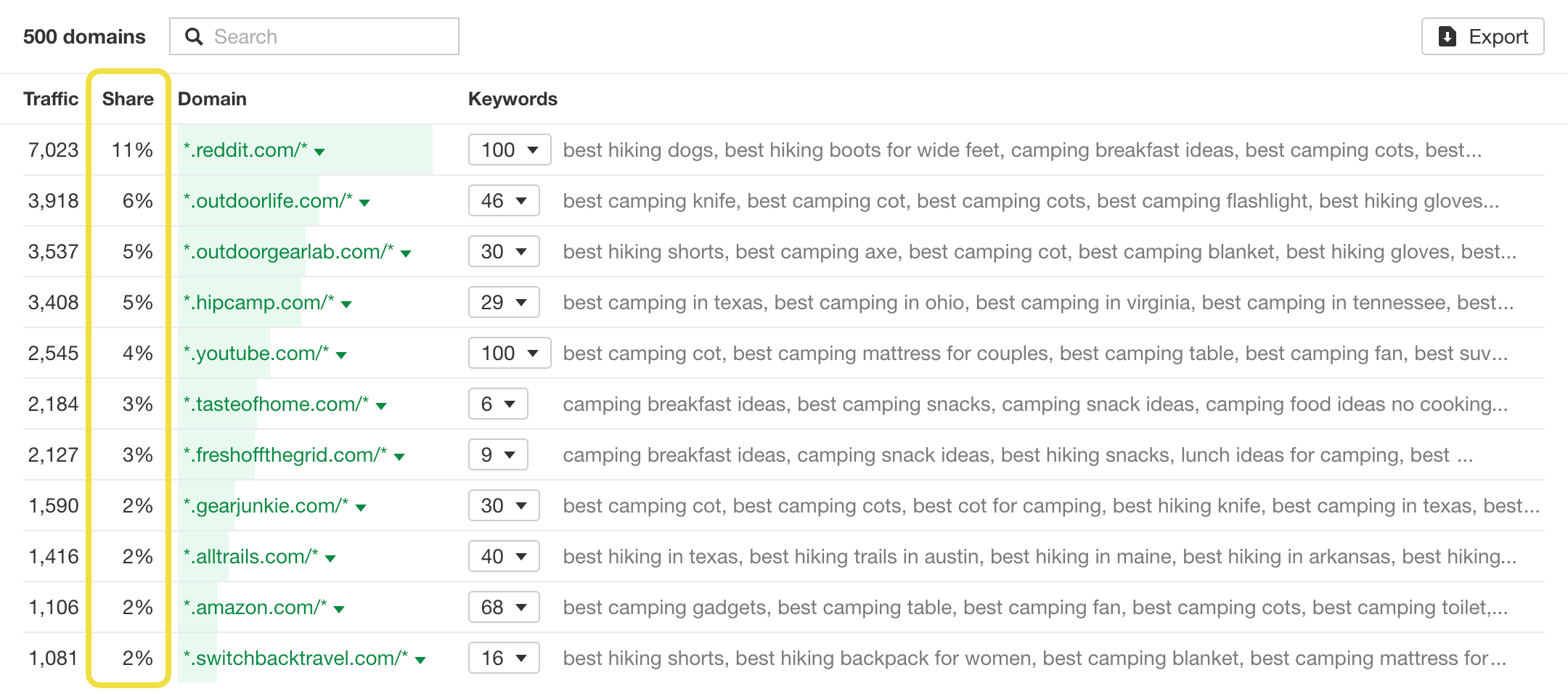Click the traffic value 2,545
Screen dimensions: 1568x694
click(x=53, y=353)
